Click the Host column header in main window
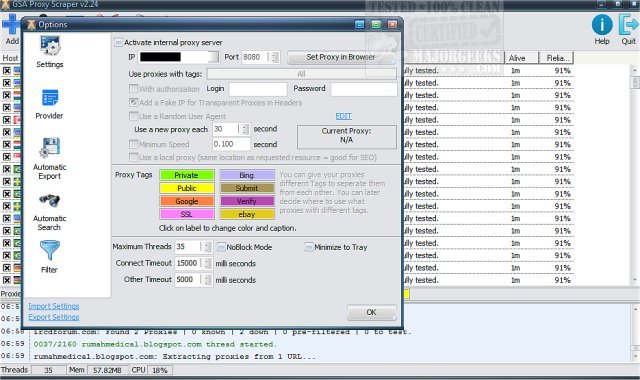640x380 pixels. (10, 58)
